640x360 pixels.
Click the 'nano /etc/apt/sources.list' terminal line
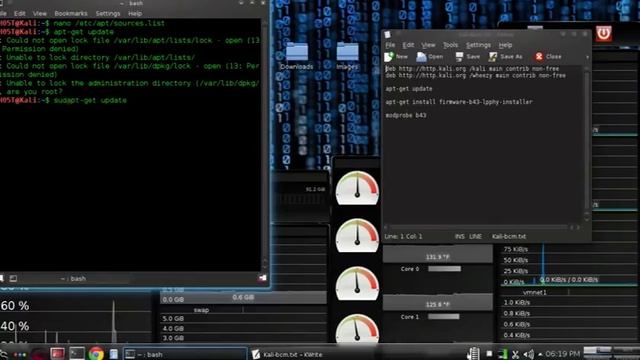click(x=109, y=23)
